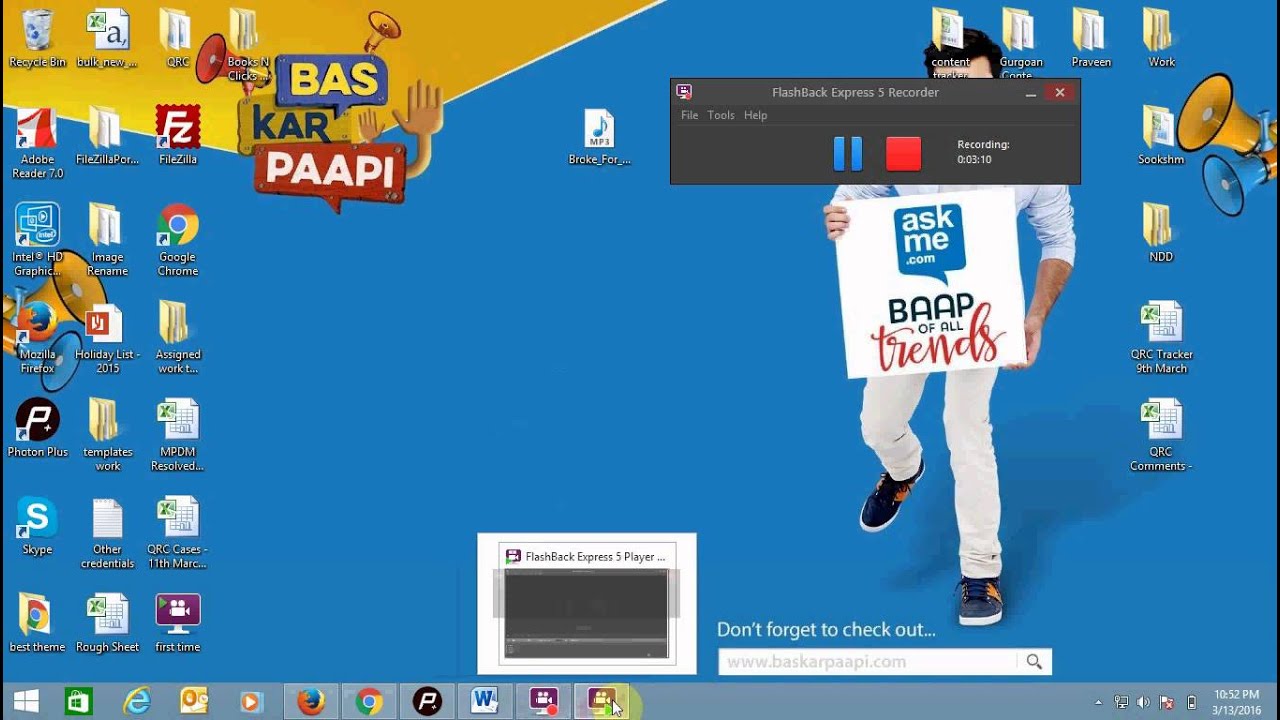The height and width of the screenshot is (720, 1280).
Task: Select the FileZilla shortcut icon
Action: (177, 136)
